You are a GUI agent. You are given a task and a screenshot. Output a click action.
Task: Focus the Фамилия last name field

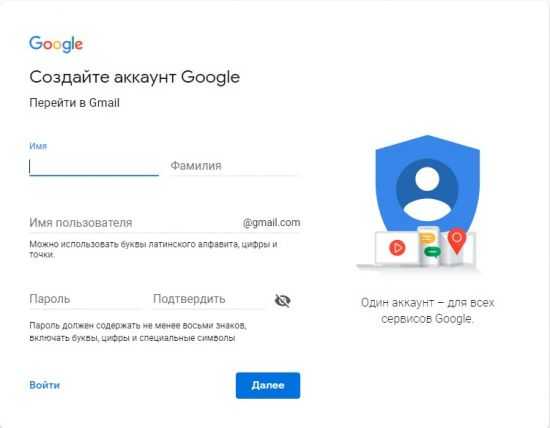pos(234,166)
